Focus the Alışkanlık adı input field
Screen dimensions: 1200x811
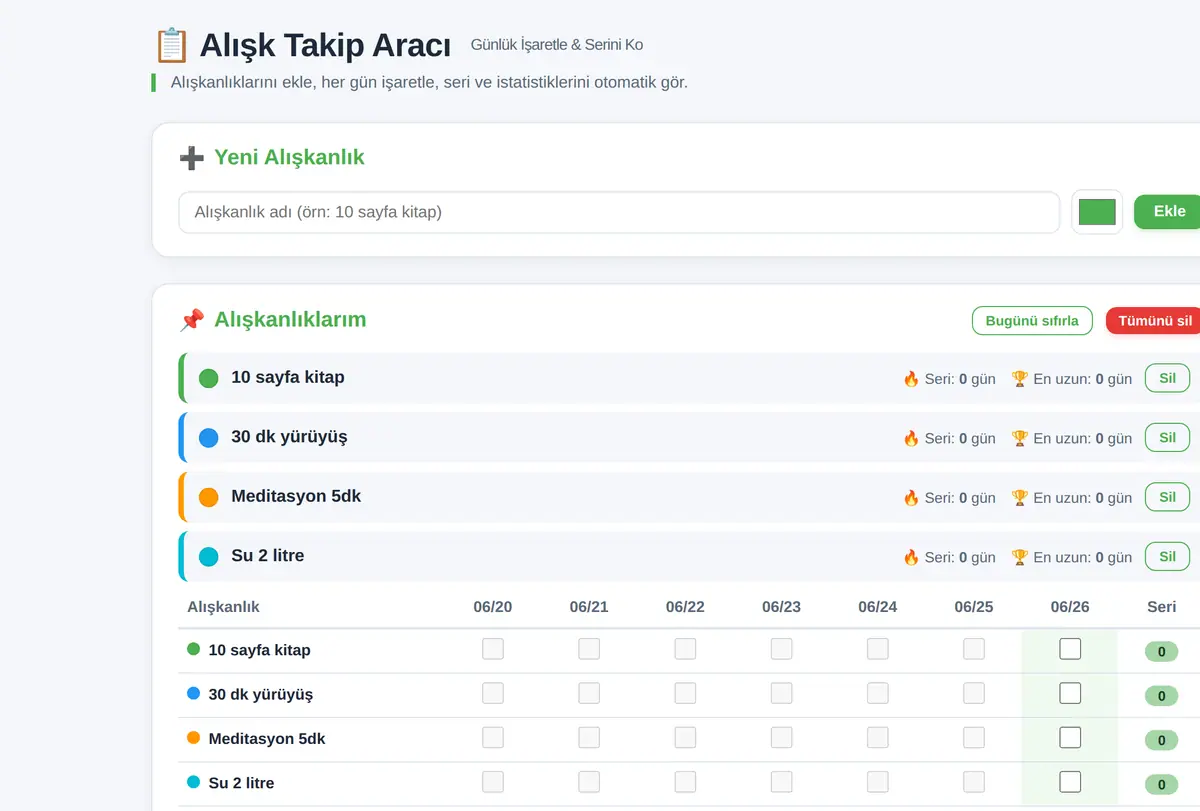[619, 212]
